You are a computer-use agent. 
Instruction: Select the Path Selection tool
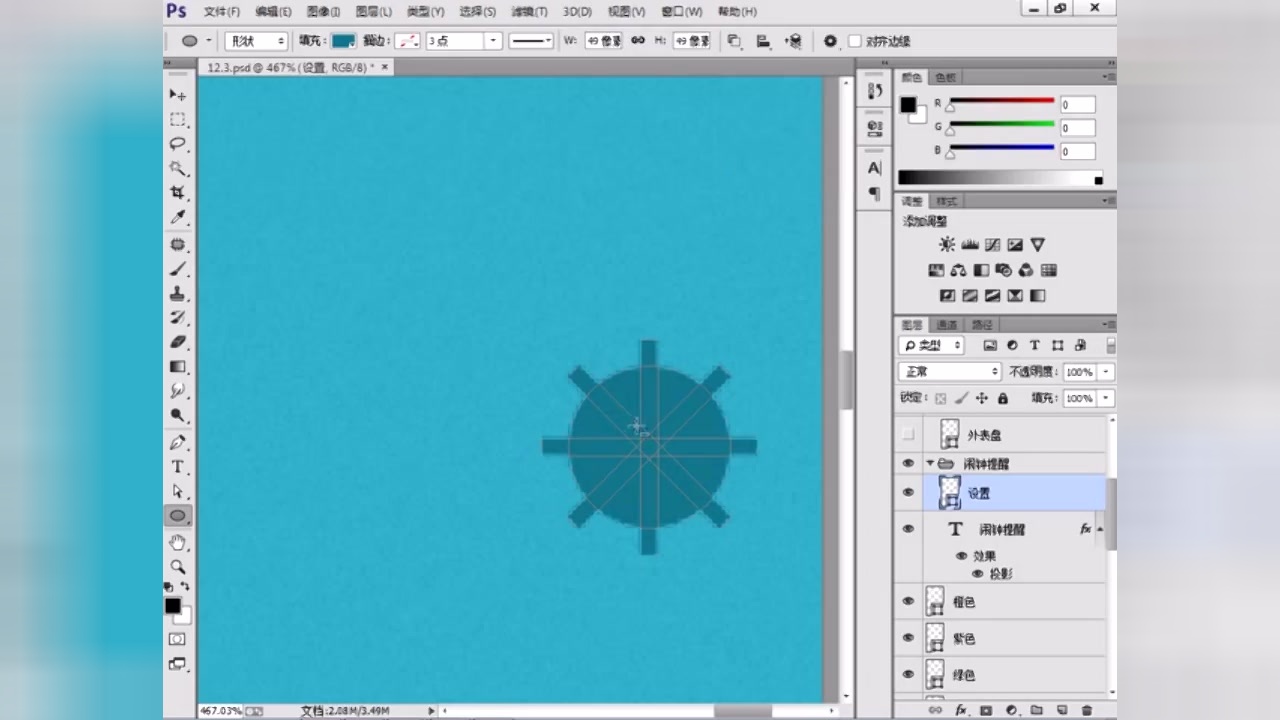pos(178,491)
